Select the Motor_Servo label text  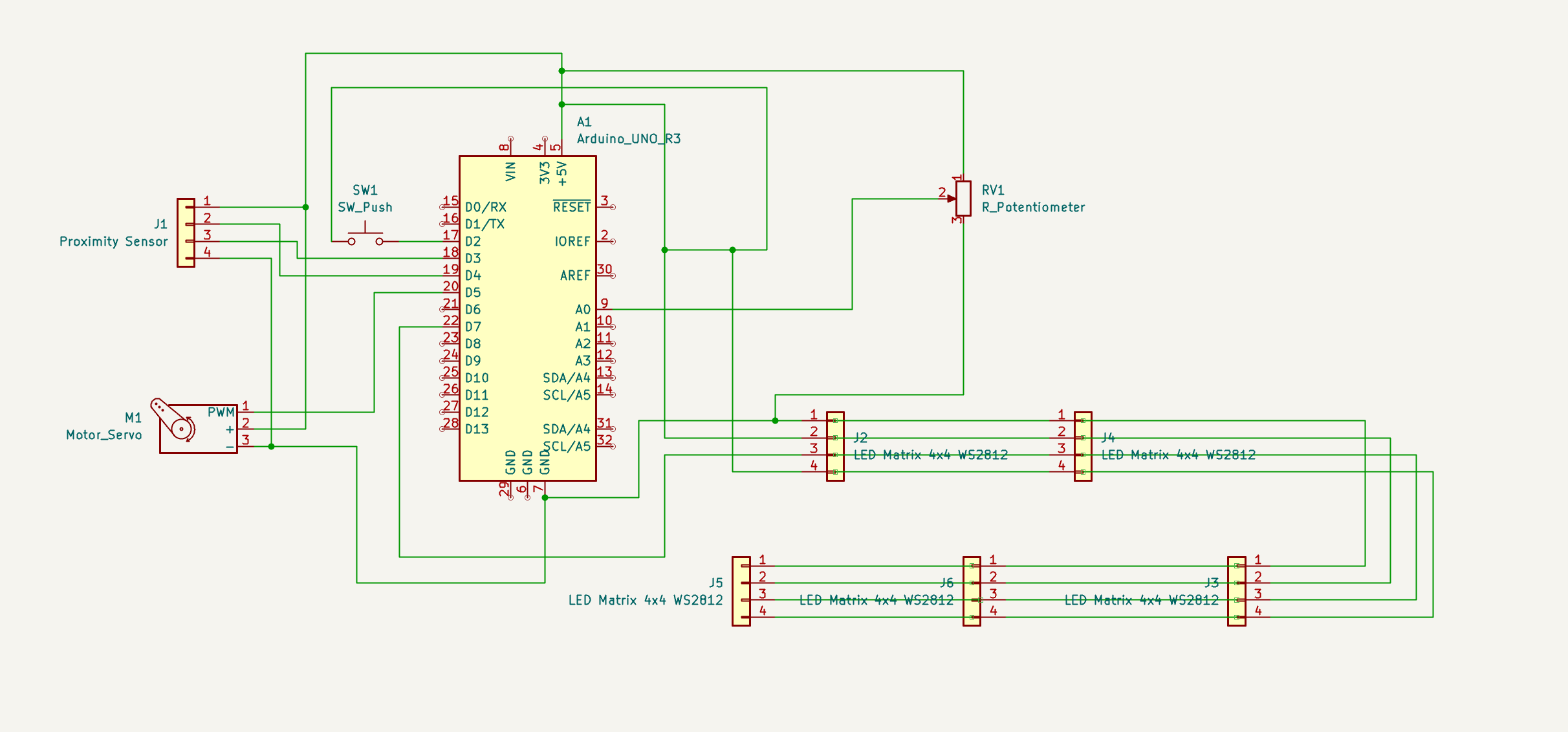(103, 435)
